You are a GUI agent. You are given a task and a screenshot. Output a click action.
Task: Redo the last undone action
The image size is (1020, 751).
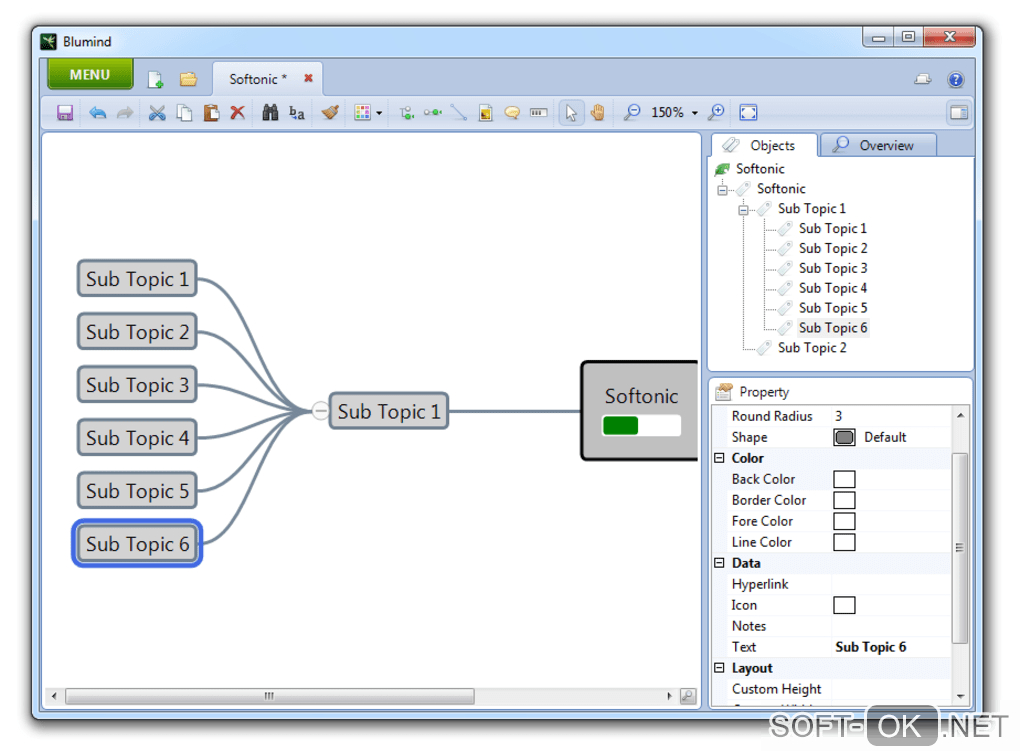click(125, 113)
